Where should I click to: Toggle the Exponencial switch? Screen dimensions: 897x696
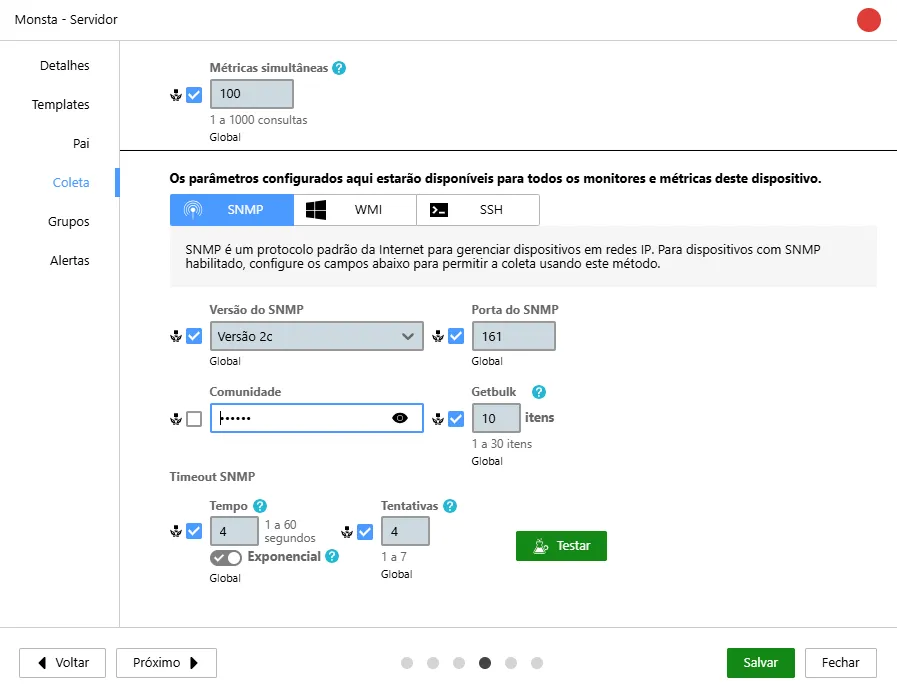pos(225,557)
